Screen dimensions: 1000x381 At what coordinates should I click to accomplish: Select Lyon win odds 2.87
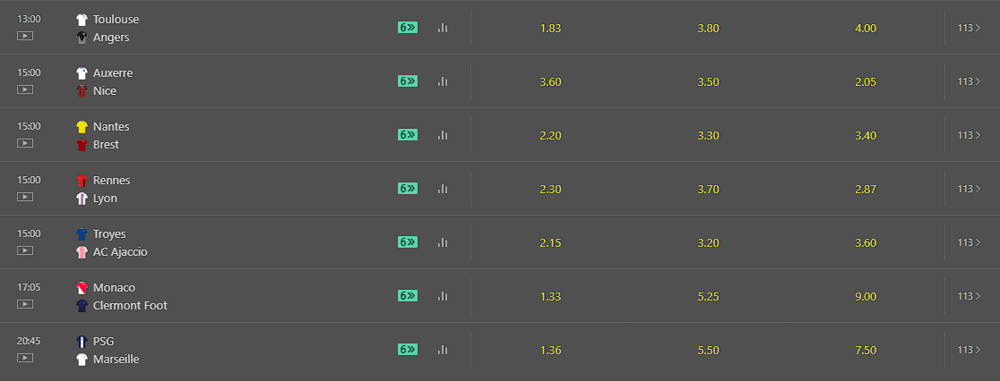pos(866,189)
